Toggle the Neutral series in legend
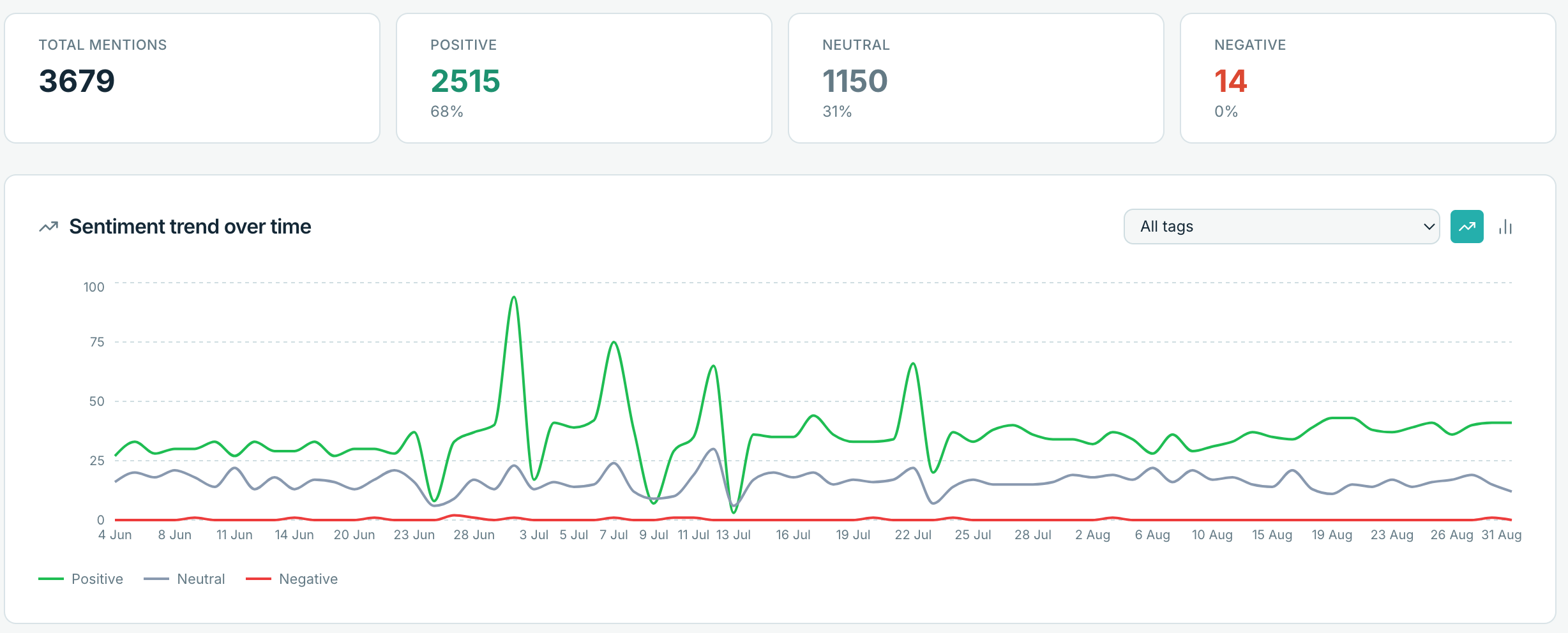1568x633 pixels. click(x=185, y=579)
